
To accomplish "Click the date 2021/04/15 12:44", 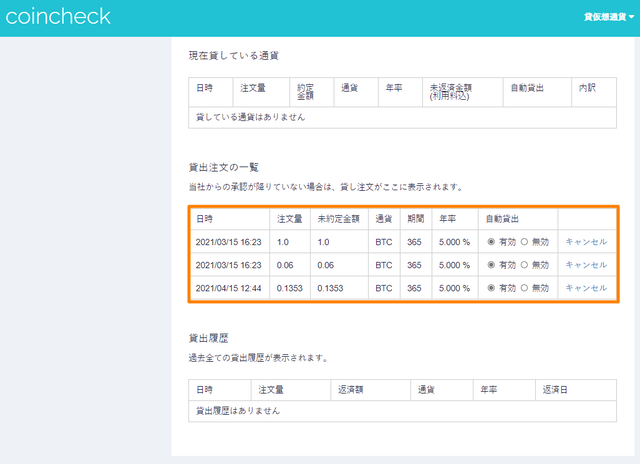I will (228, 288).
